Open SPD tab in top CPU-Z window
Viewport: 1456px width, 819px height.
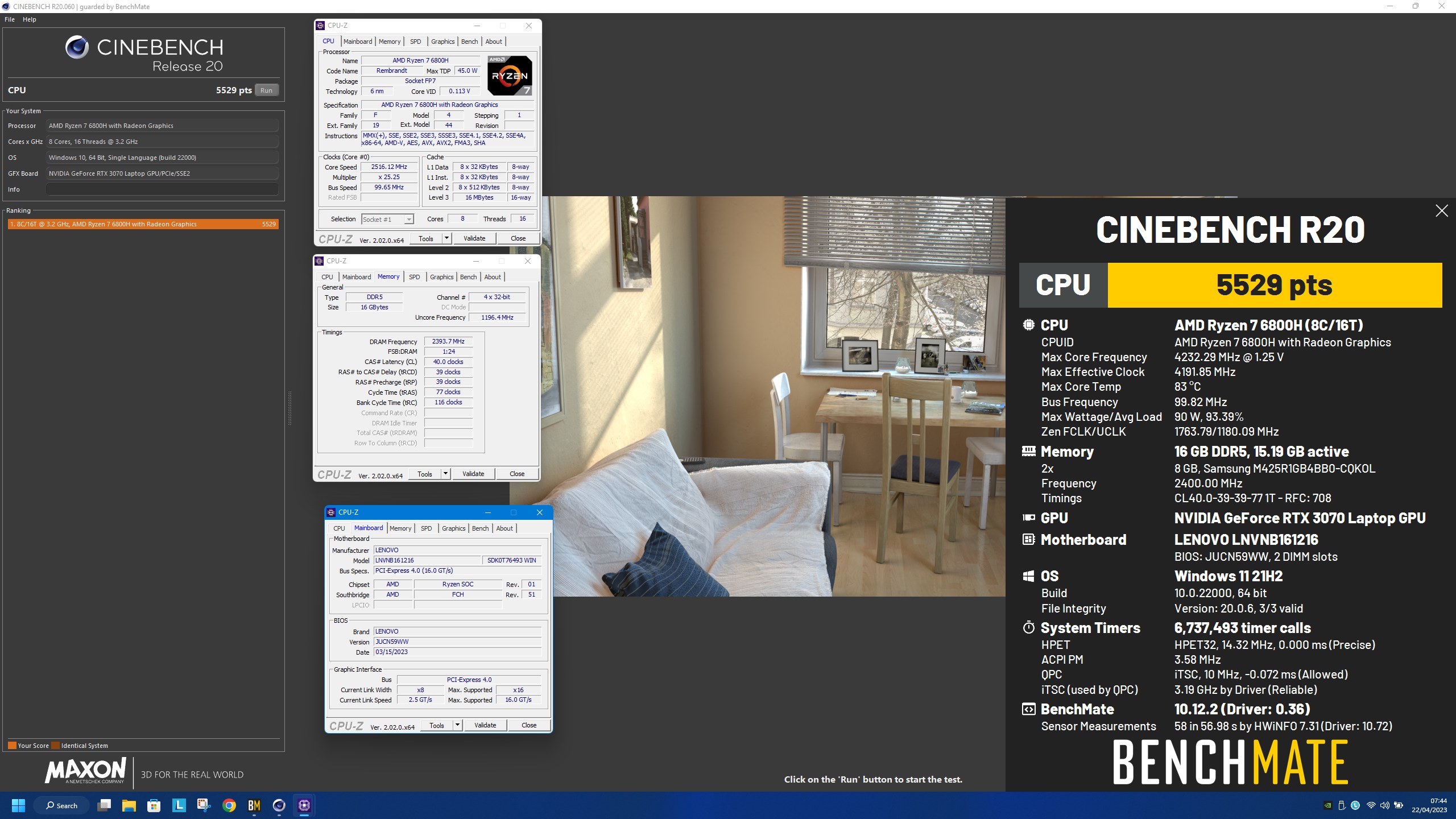(x=416, y=42)
